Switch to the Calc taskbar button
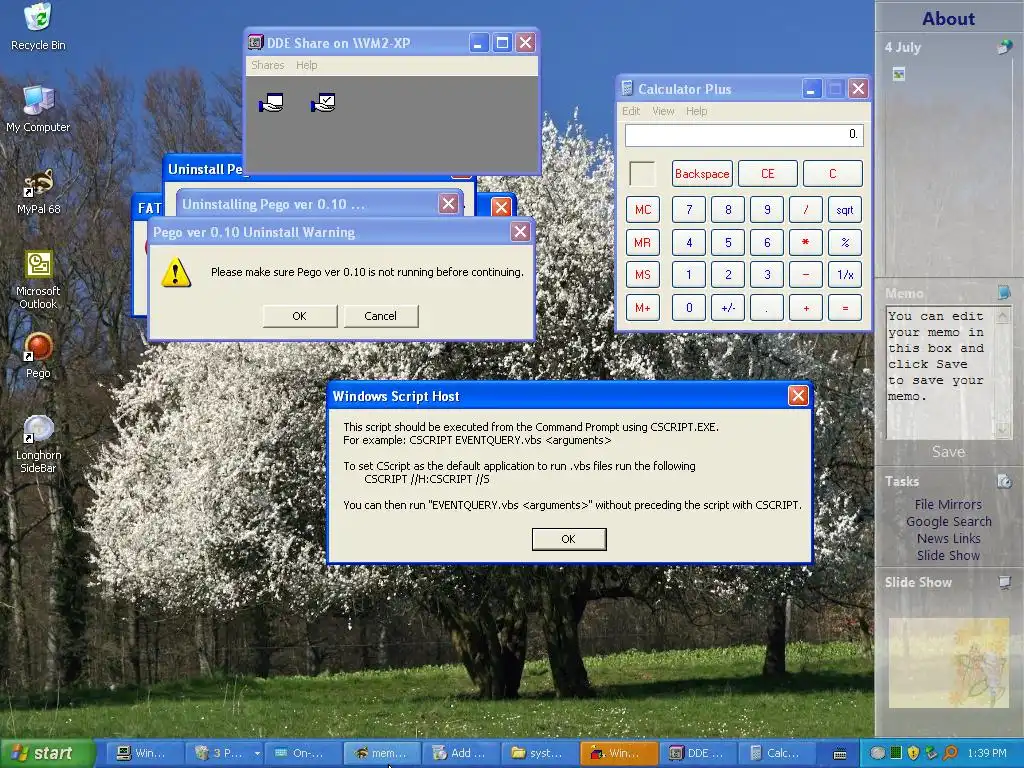The height and width of the screenshot is (768, 1024). [776, 753]
